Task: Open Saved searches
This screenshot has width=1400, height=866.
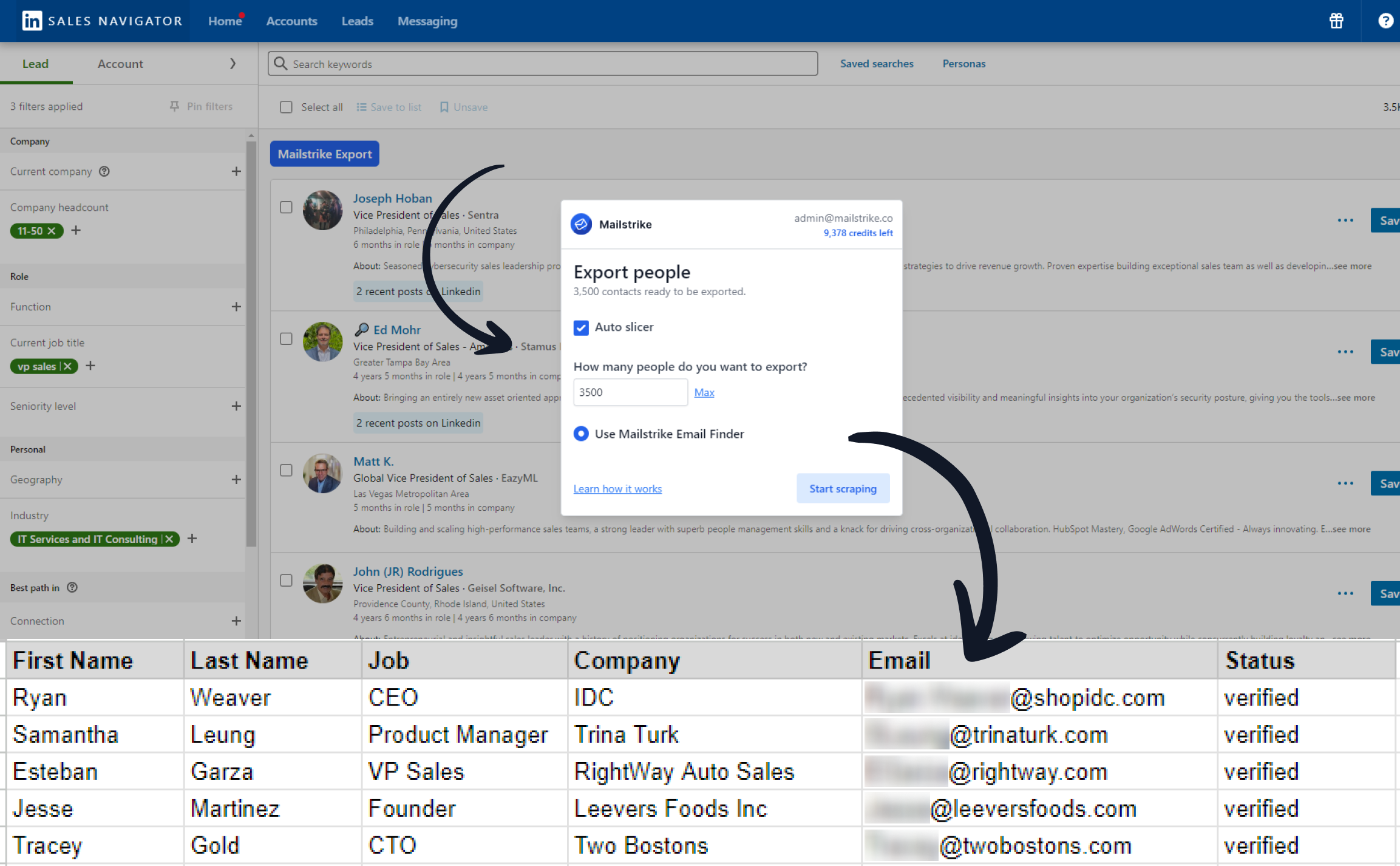Action: pyautogui.click(x=877, y=63)
